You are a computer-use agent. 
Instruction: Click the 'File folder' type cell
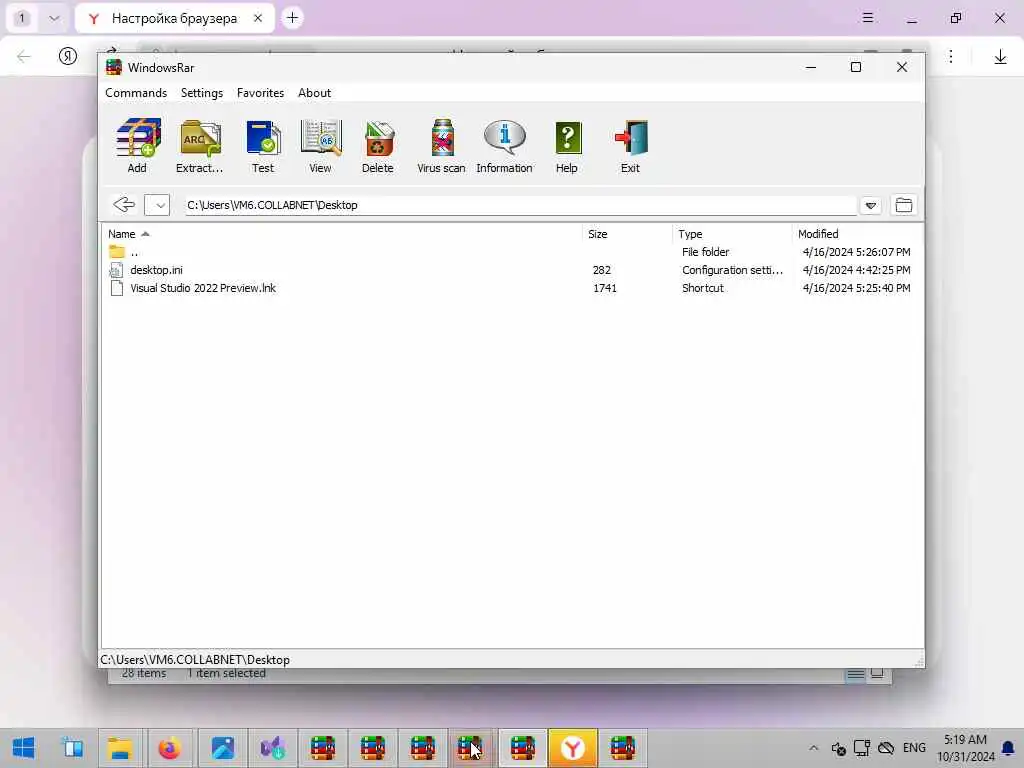pyautogui.click(x=705, y=252)
